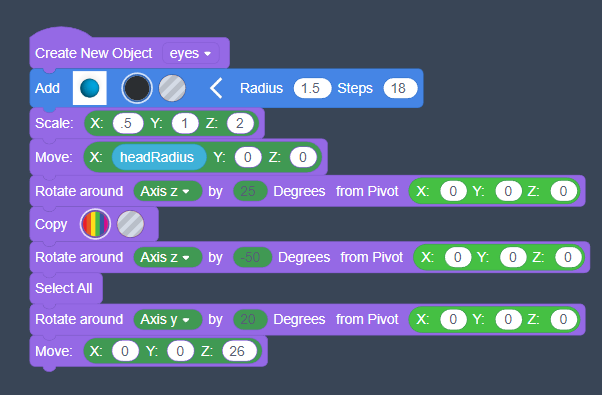Open Axis z dropdown in 25-degree rotate block

coord(167,191)
